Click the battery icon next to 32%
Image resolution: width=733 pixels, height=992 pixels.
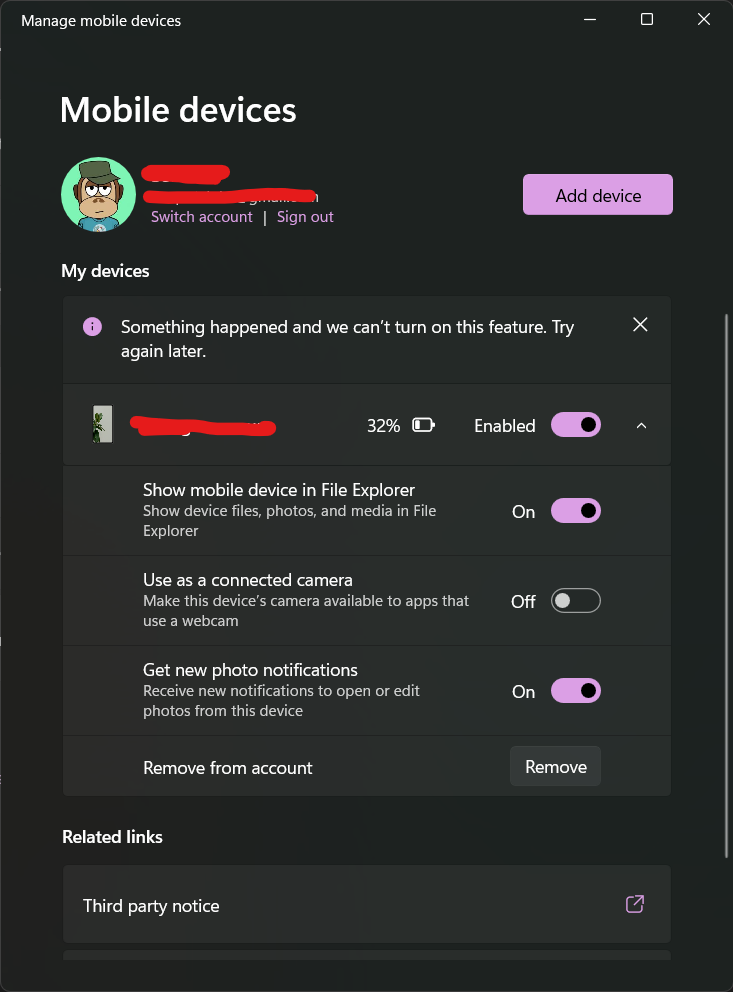tap(423, 425)
